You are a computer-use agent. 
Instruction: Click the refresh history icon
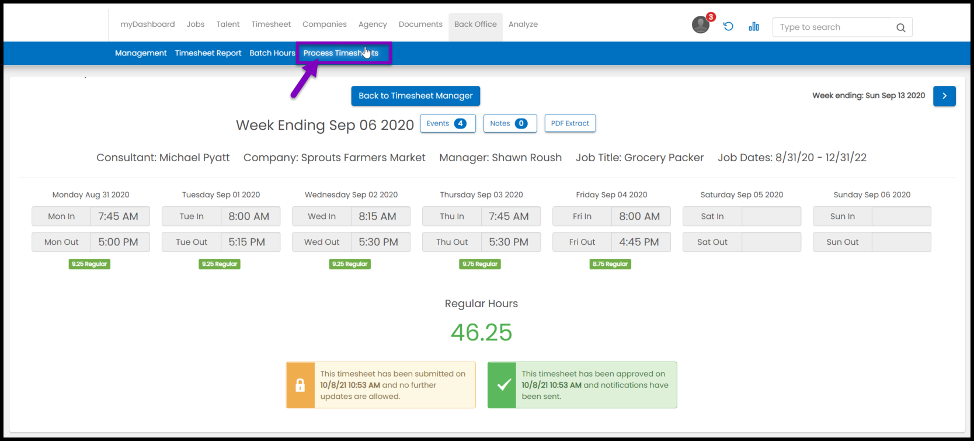coord(728,27)
